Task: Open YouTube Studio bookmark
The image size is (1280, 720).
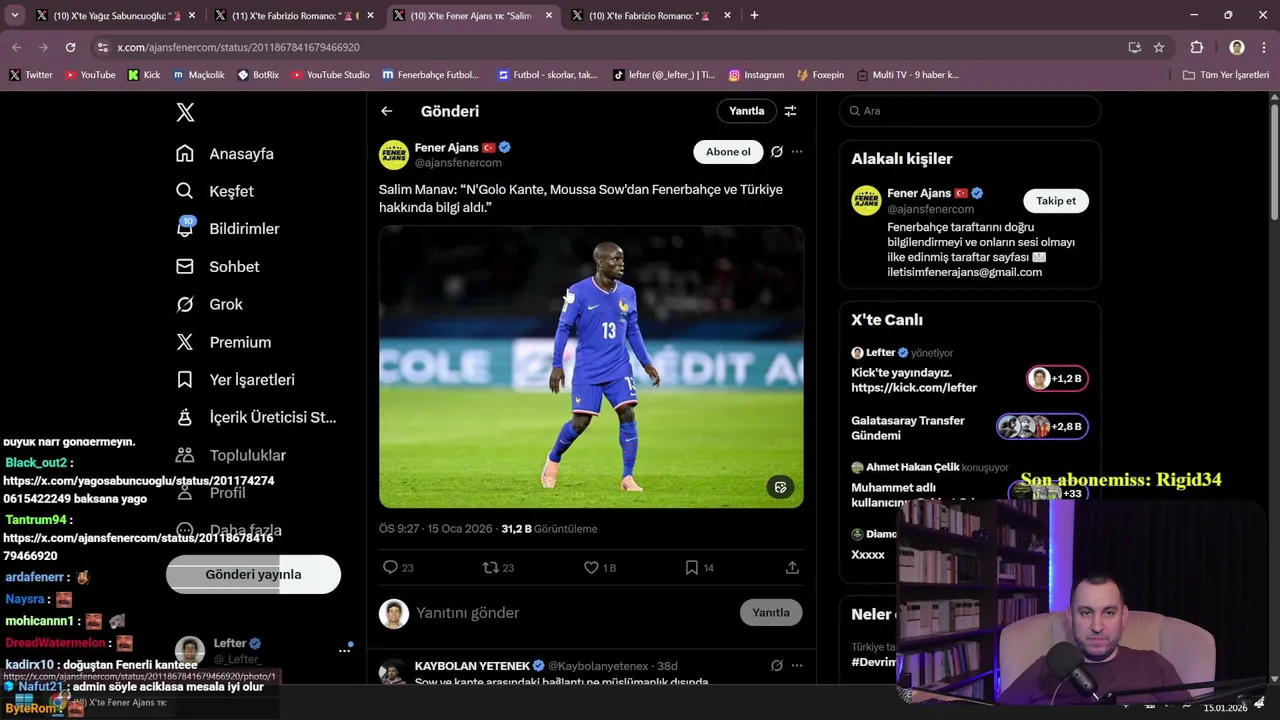Action: point(330,75)
